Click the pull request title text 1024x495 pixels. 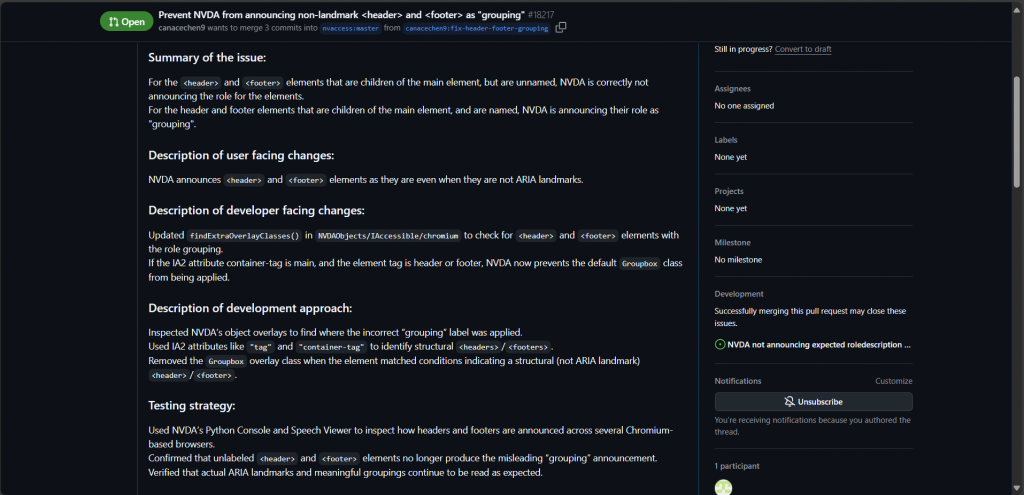click(342, 14)
